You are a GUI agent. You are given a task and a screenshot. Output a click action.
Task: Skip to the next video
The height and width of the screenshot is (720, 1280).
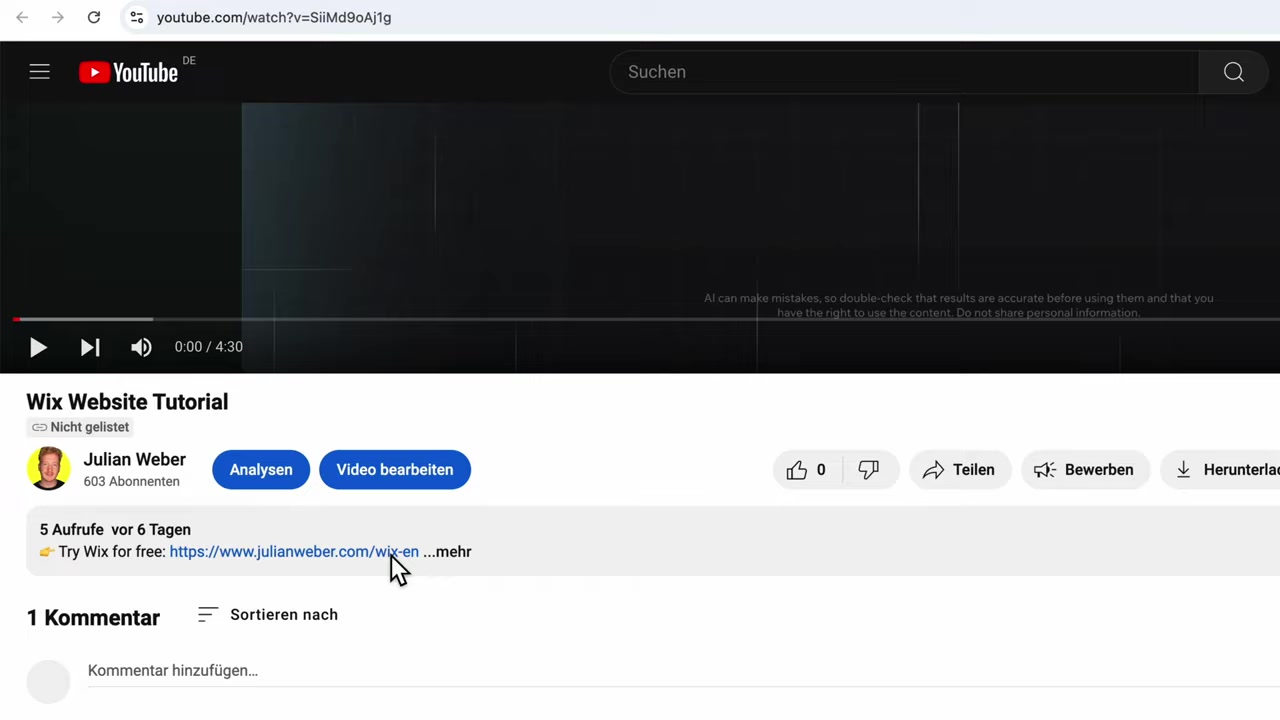tap(90, 347)
